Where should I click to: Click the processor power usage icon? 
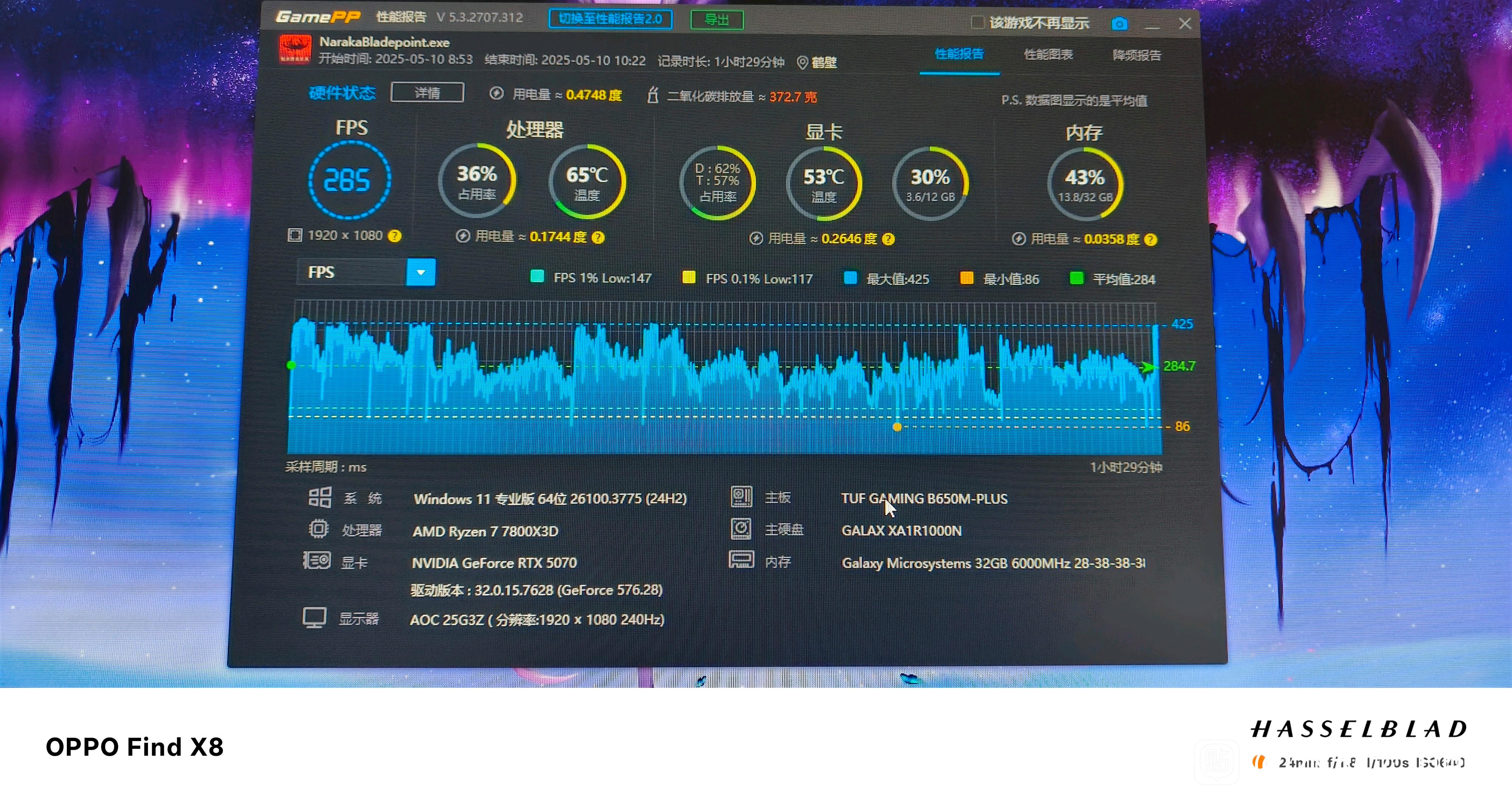(x=463, y=236)
